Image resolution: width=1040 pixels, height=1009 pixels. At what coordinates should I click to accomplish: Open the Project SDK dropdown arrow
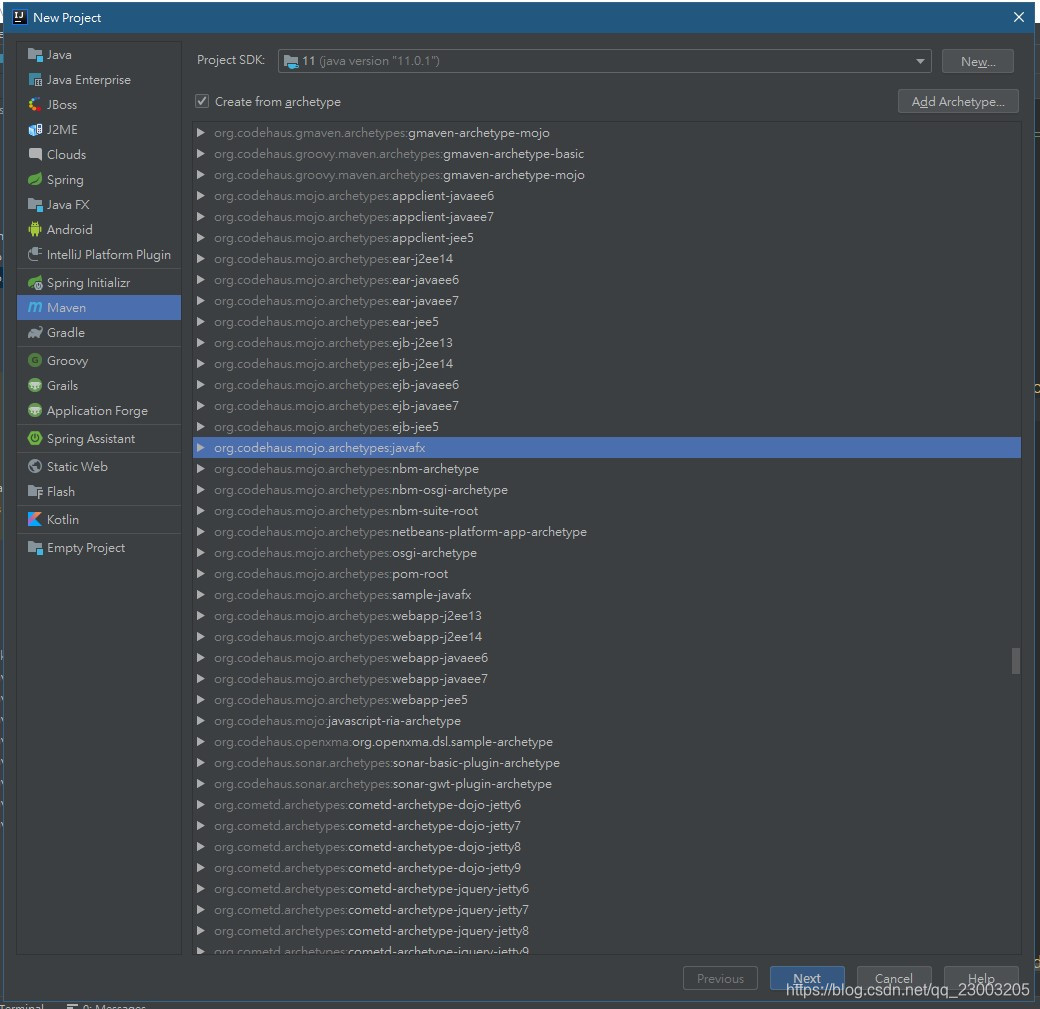click(920, 61)
